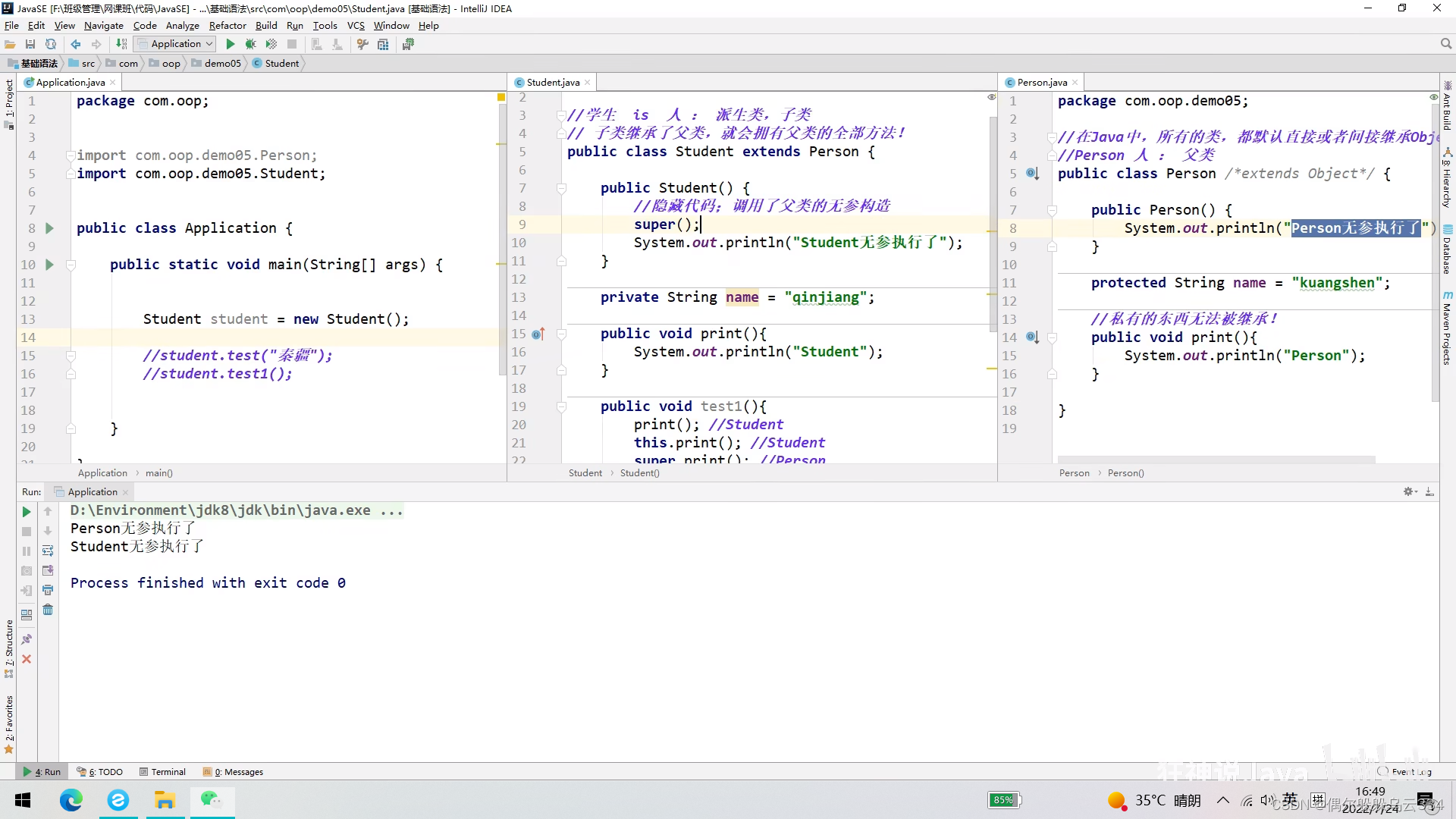This screenshot has width=1456, height=819.
Task: Open Project Structure toolbar icon
Action: click(383, 44)
